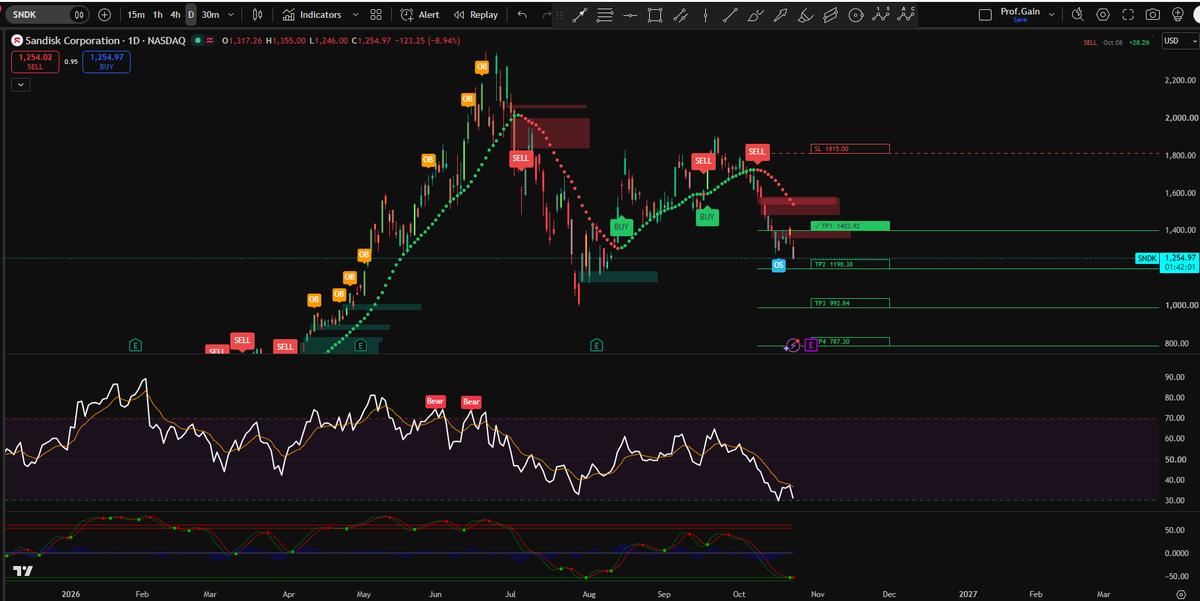Select the D daily interval
The height and width of the screenshot is (601, 1200).
point(191,15)
